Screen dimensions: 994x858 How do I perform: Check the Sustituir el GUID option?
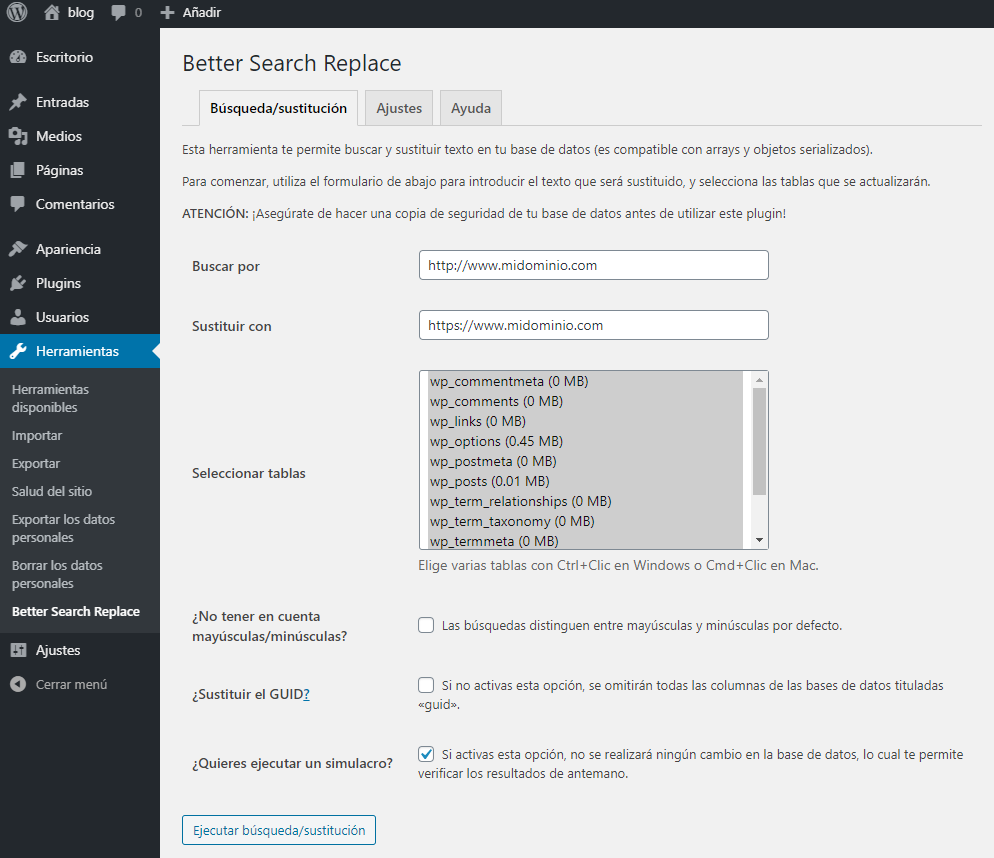pyautogui.click(x=424, y=686)
